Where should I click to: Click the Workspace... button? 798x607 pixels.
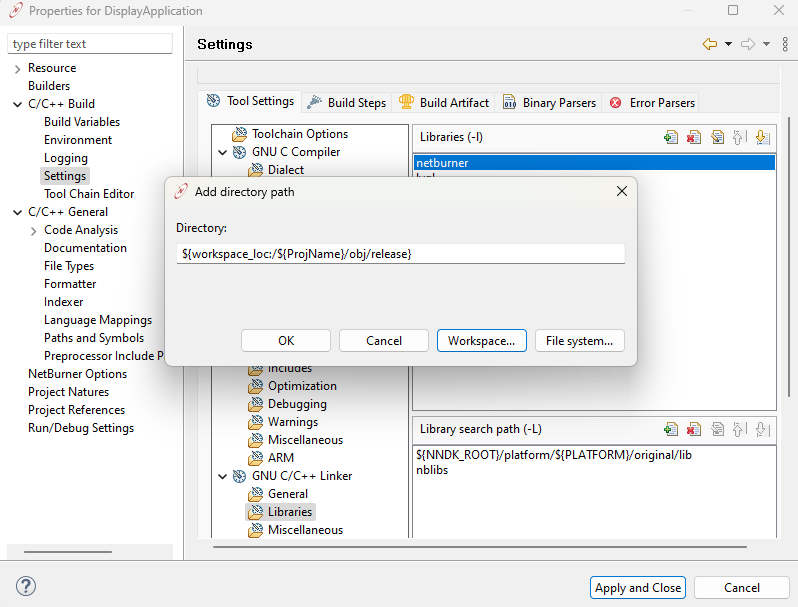tap(481, 341)
